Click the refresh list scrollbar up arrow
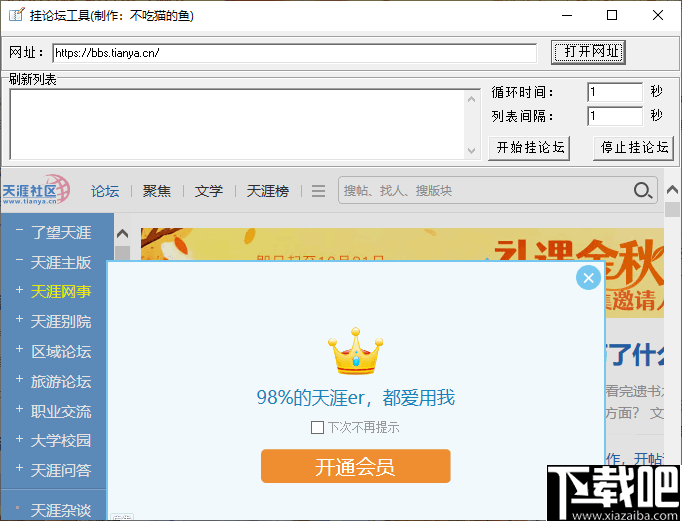Screen dimensions: 682x521 coord(471,99)
